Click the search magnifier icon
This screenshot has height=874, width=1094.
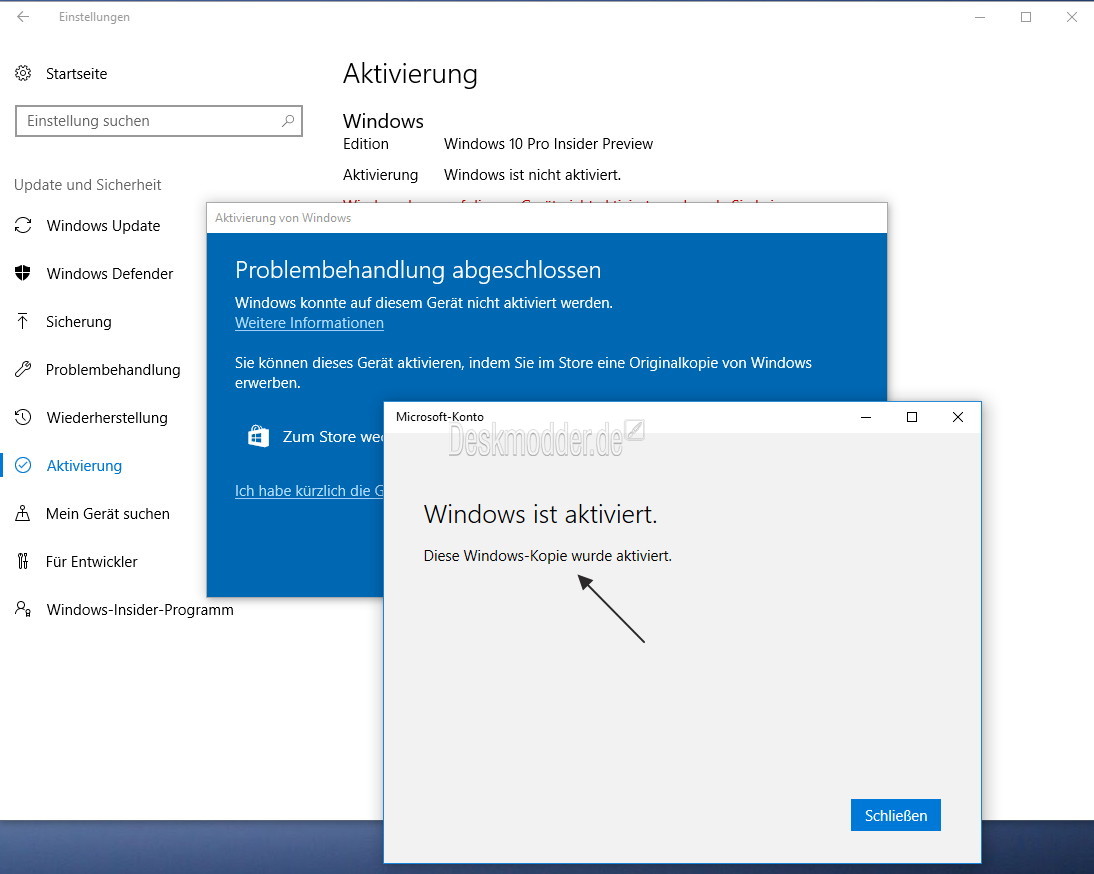tap(287, 121)
